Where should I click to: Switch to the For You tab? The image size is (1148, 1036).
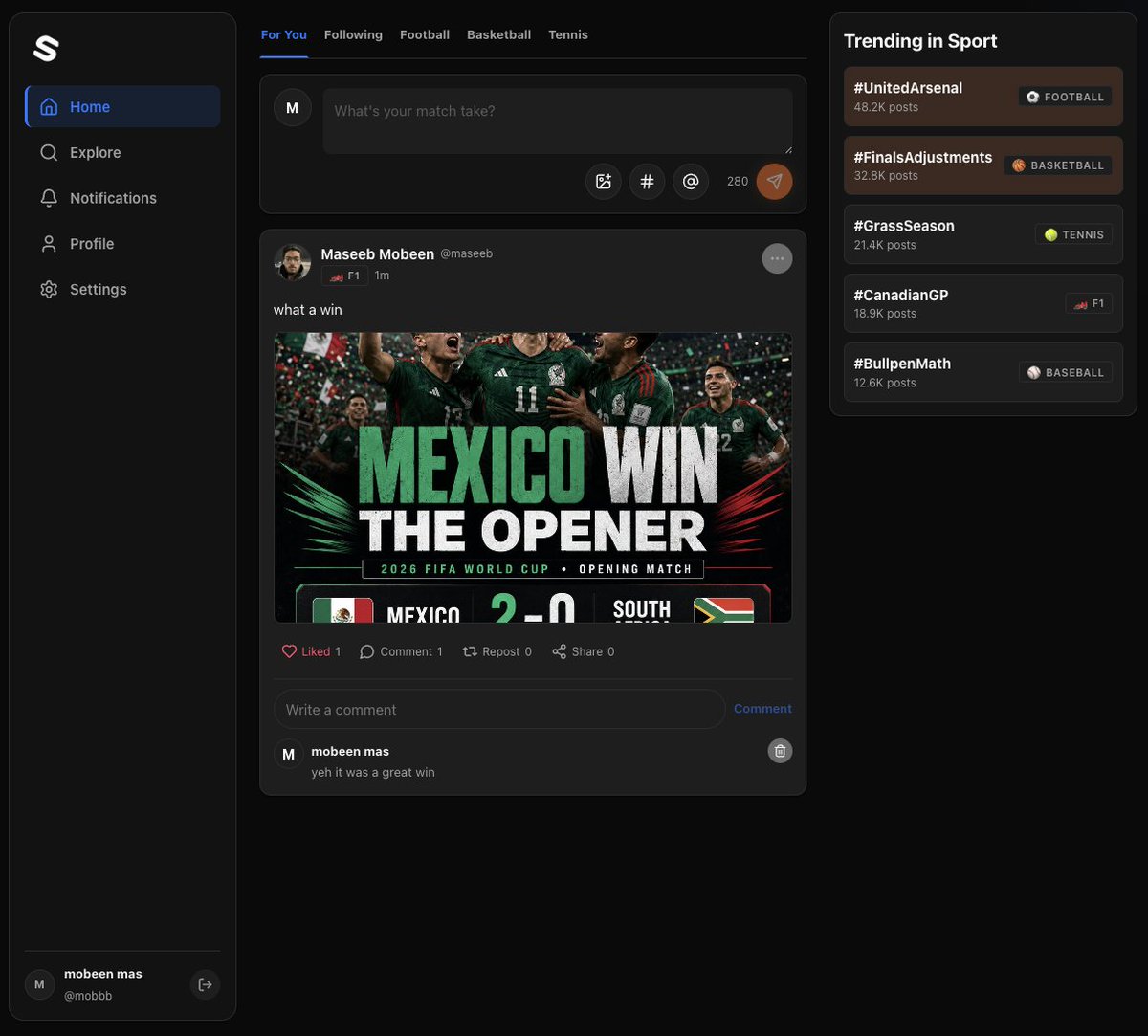coord(284,35)
